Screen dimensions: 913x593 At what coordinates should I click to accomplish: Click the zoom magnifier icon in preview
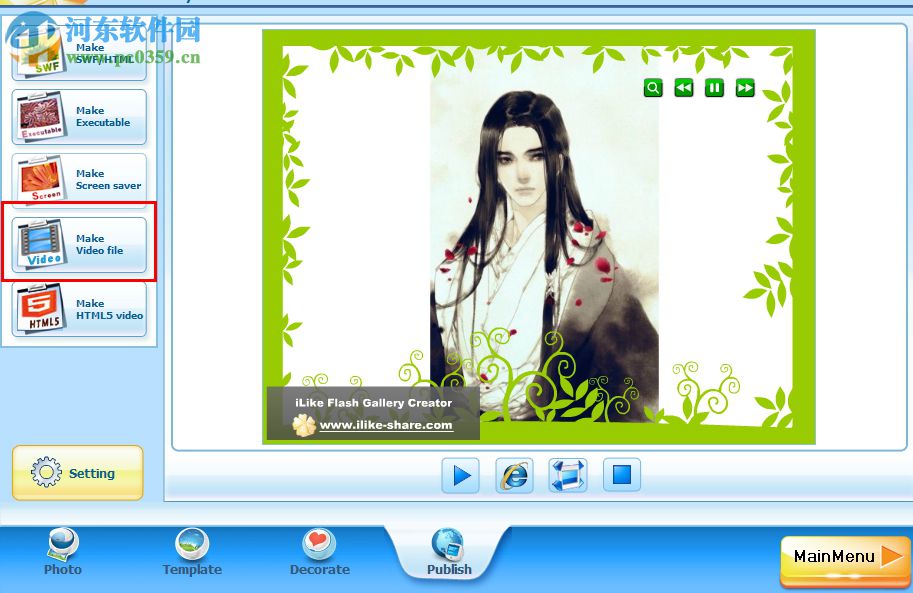tap(653, 88)
